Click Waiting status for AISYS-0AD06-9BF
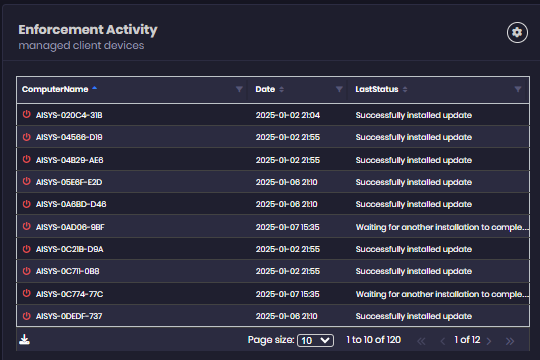 [x=442, y=227]
